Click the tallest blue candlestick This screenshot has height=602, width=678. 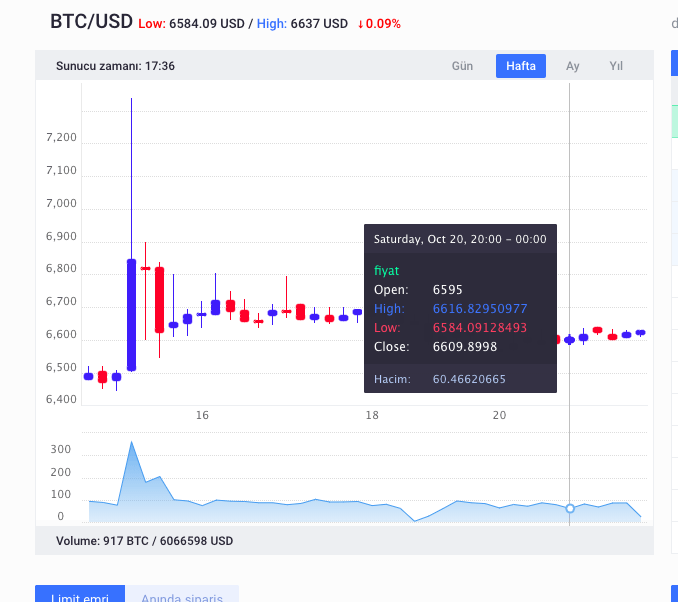131,315
